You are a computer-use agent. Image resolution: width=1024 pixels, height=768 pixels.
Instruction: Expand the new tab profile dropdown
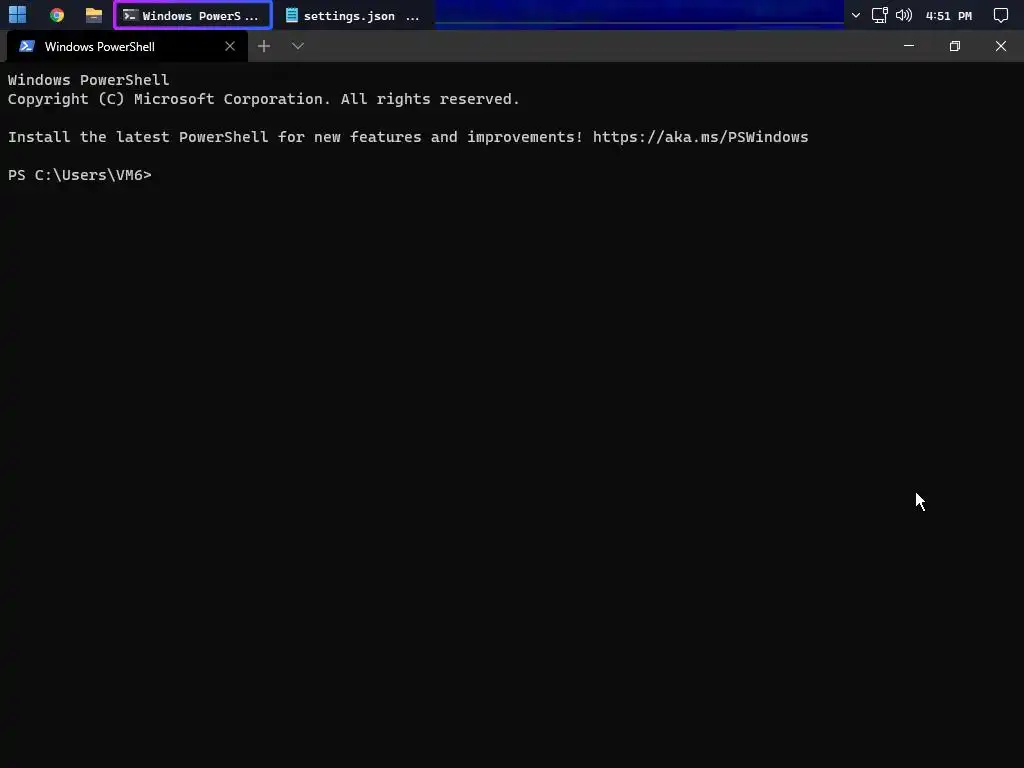pos(298,46)
